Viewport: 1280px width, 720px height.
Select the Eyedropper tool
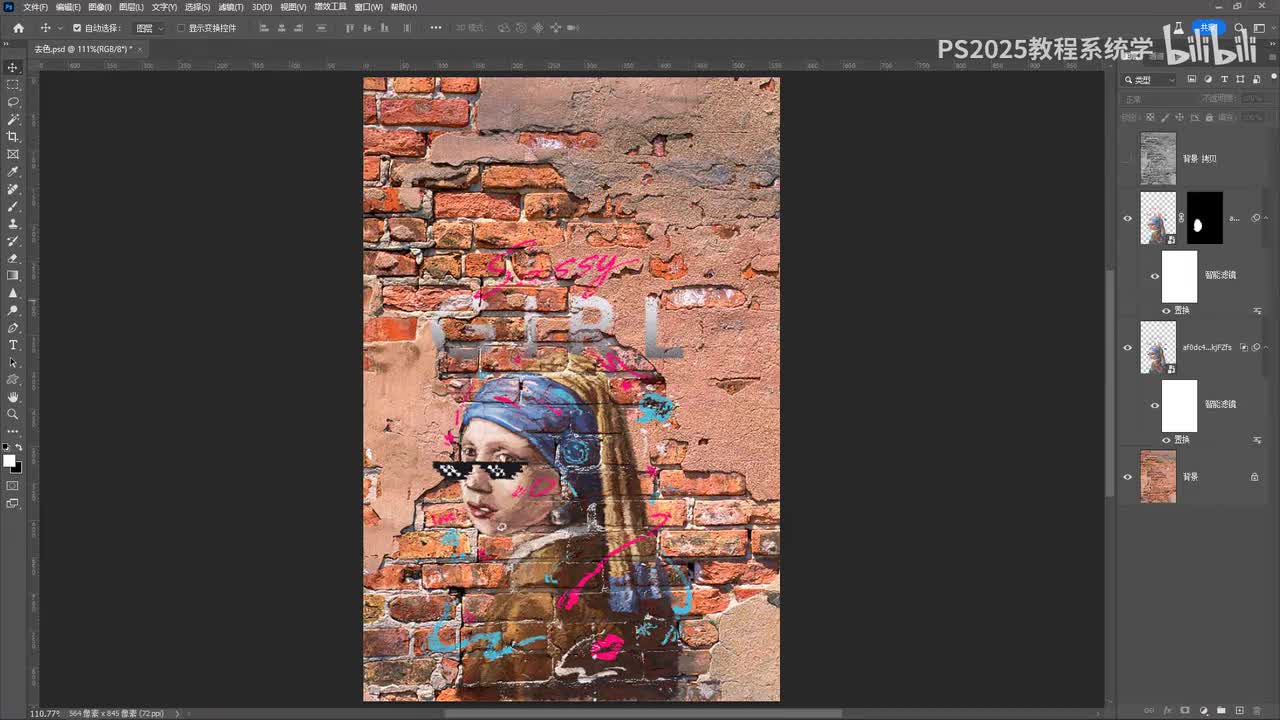click(13, 172)
